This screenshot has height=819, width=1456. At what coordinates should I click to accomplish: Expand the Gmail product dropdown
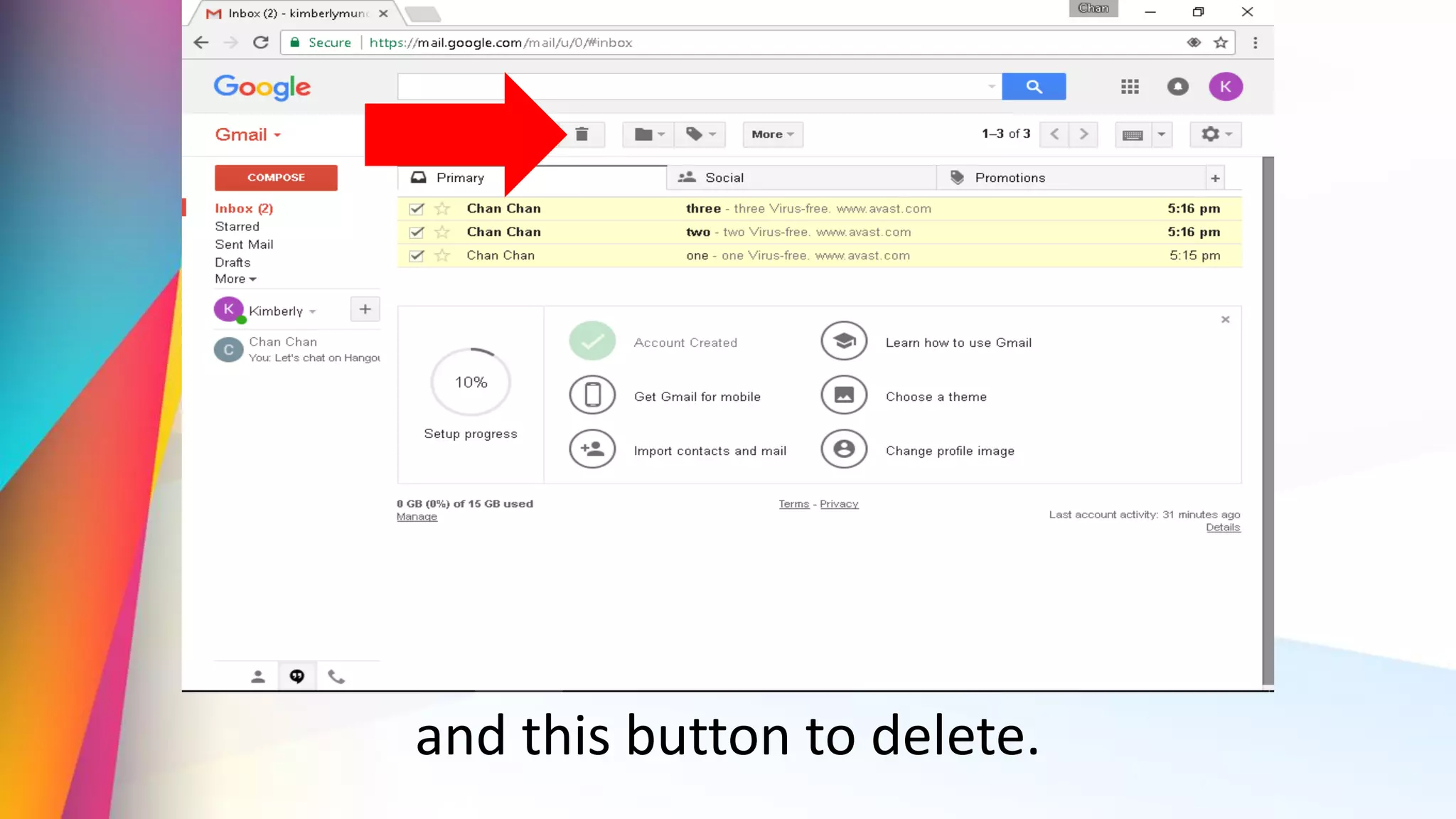click(248, 135)
